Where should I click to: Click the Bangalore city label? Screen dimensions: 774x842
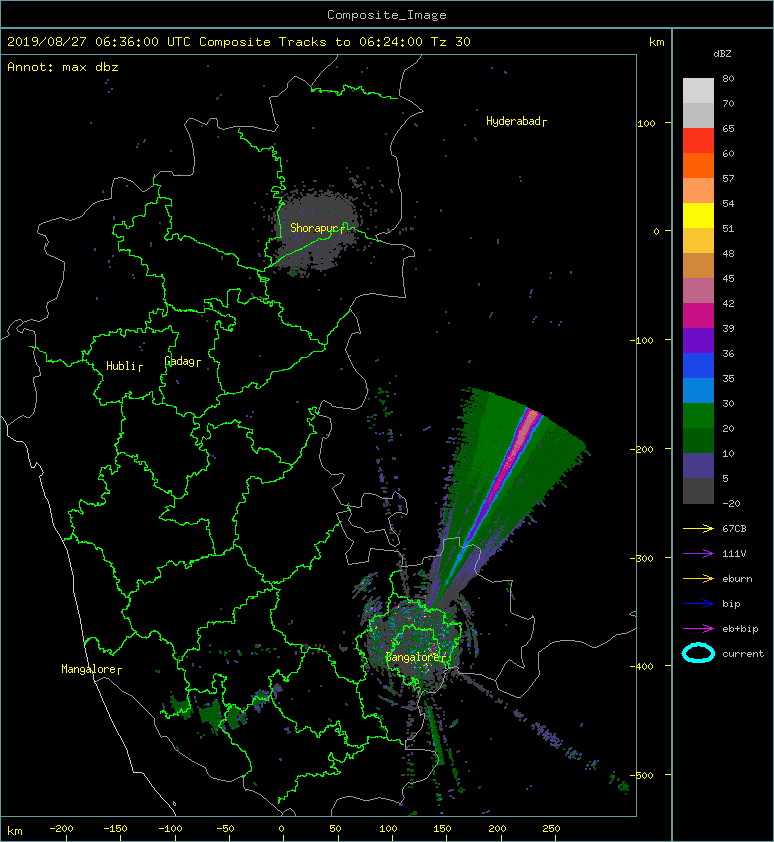(414, 657)
